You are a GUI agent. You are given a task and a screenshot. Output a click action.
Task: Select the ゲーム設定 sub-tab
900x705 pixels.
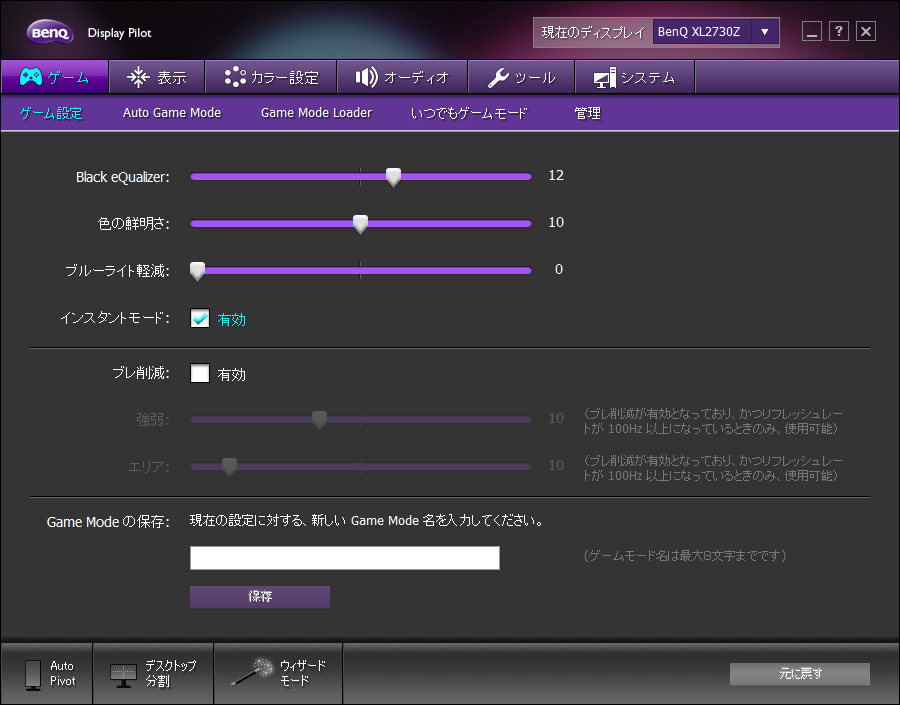(51, 113)
